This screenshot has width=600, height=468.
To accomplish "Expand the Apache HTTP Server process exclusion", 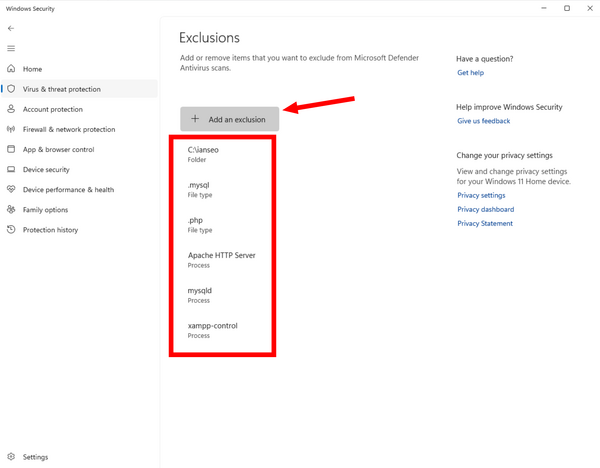I will [x=222, y=260].
